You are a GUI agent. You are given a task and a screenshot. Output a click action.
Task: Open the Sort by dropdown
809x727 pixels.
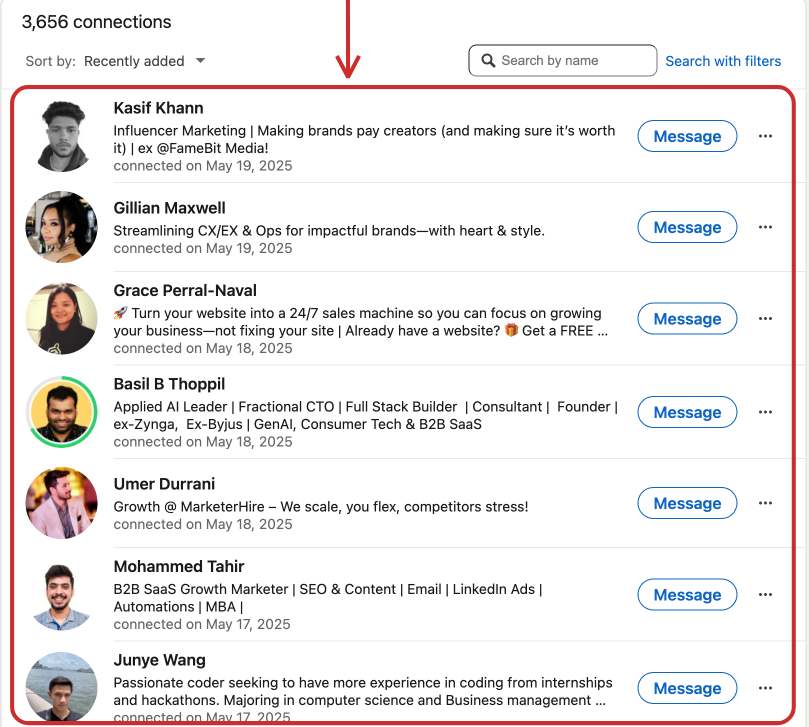[145, 61]
